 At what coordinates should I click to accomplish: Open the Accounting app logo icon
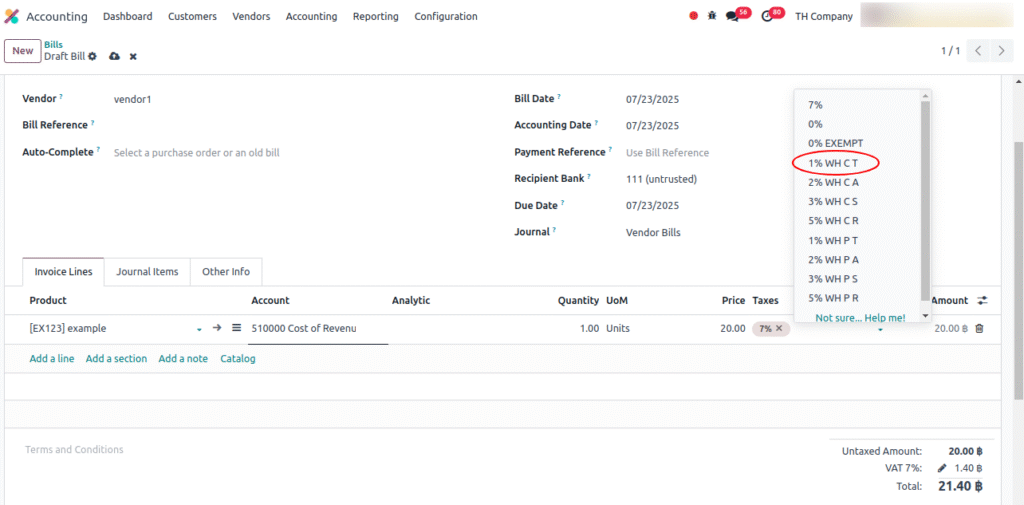(12, 16)
